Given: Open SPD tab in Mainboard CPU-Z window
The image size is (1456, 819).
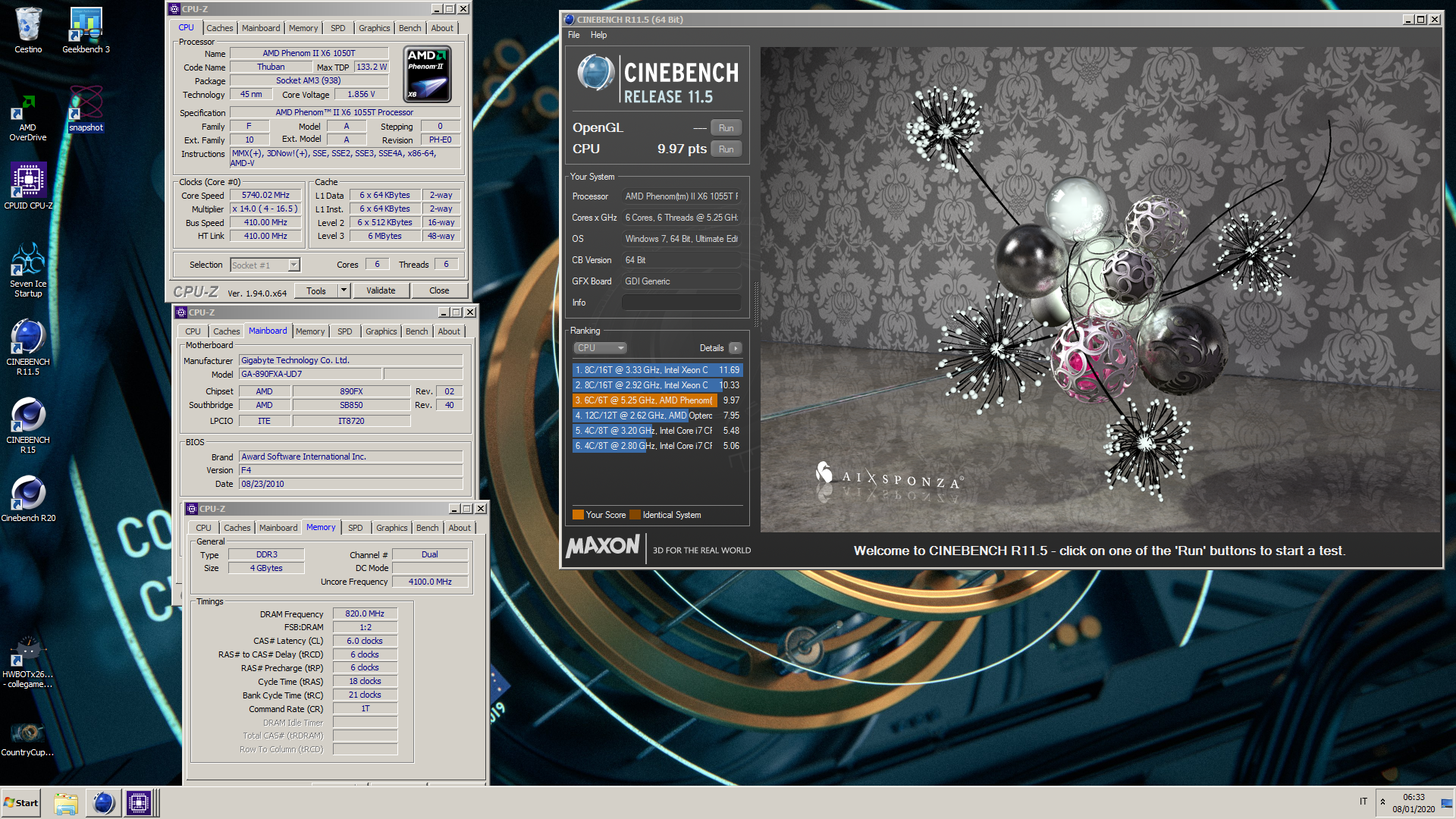Looking at the screenshot, I should (345, 331).
